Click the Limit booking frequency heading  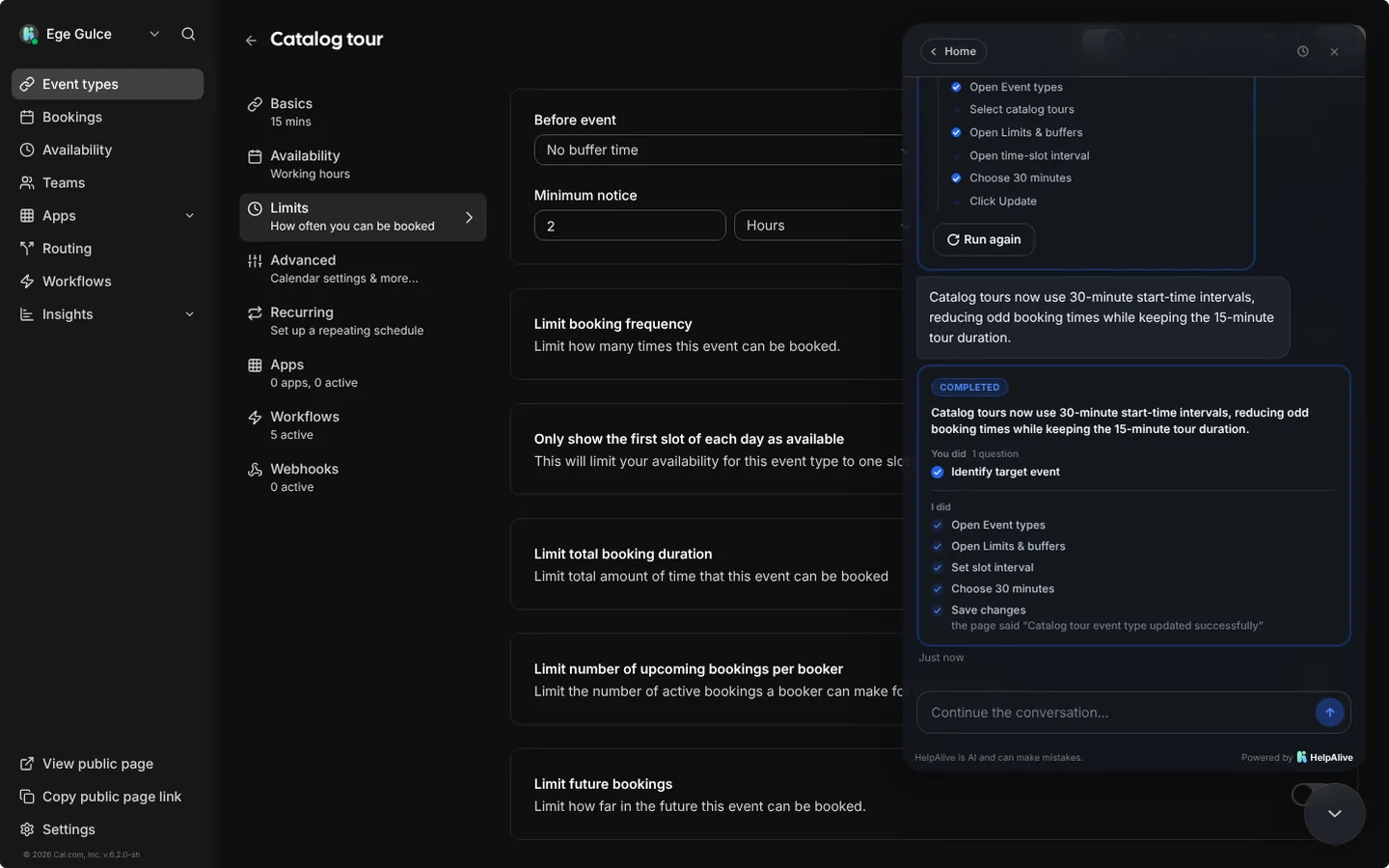613,324
